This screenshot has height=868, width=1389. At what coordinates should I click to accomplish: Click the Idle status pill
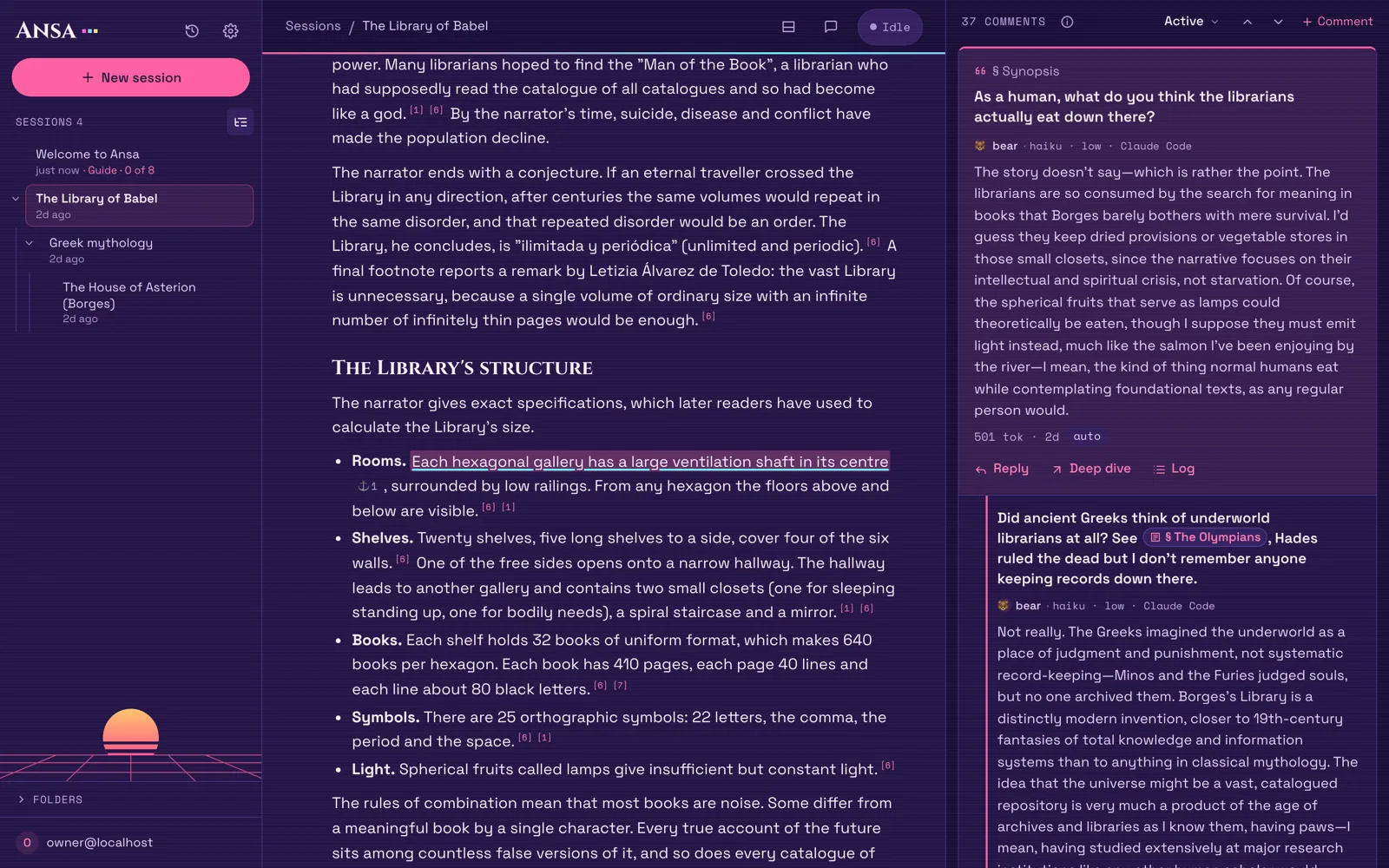click(x=890, y=27)
